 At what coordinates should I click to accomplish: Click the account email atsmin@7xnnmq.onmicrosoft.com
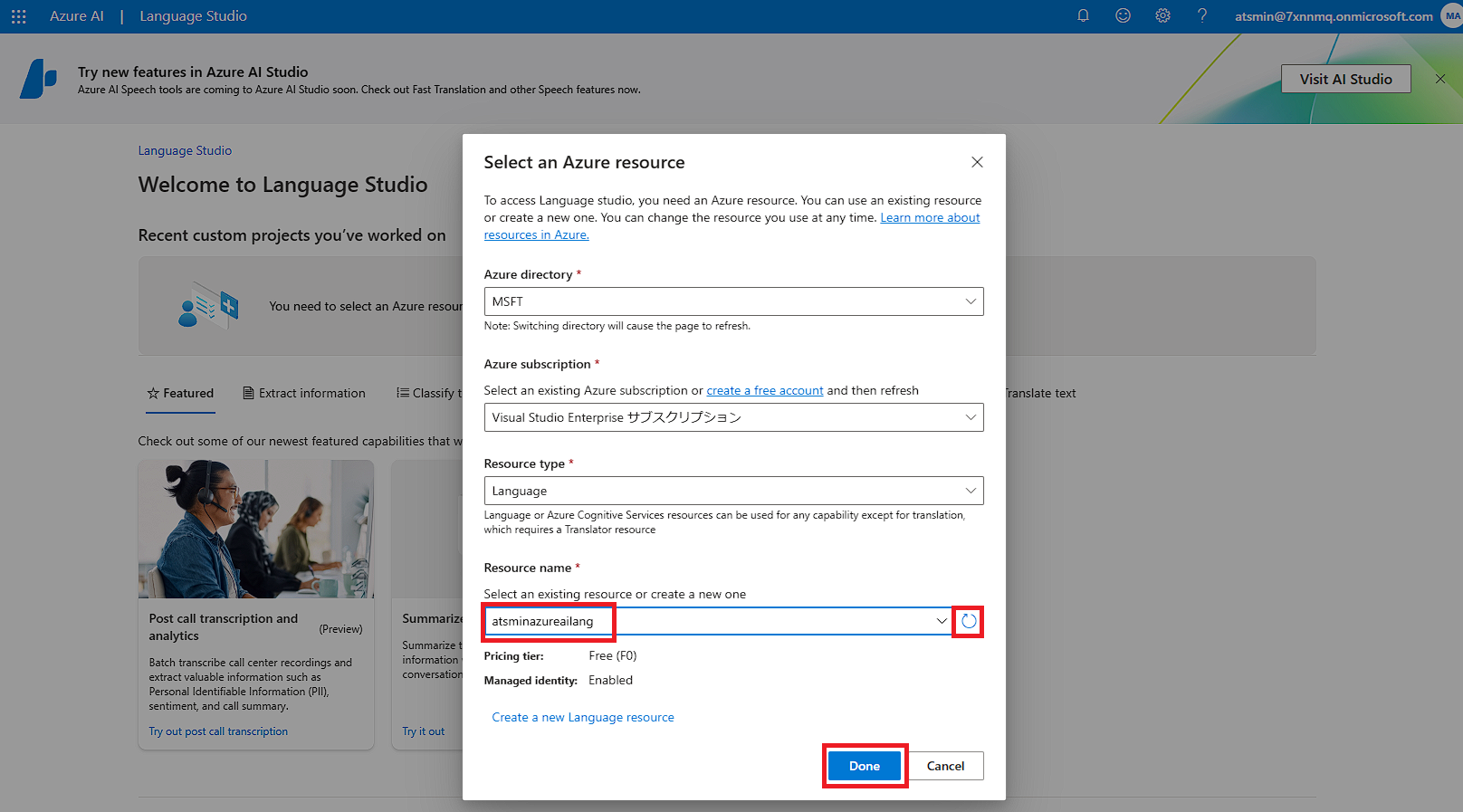pyautogui.click(x=1334, y=16)
